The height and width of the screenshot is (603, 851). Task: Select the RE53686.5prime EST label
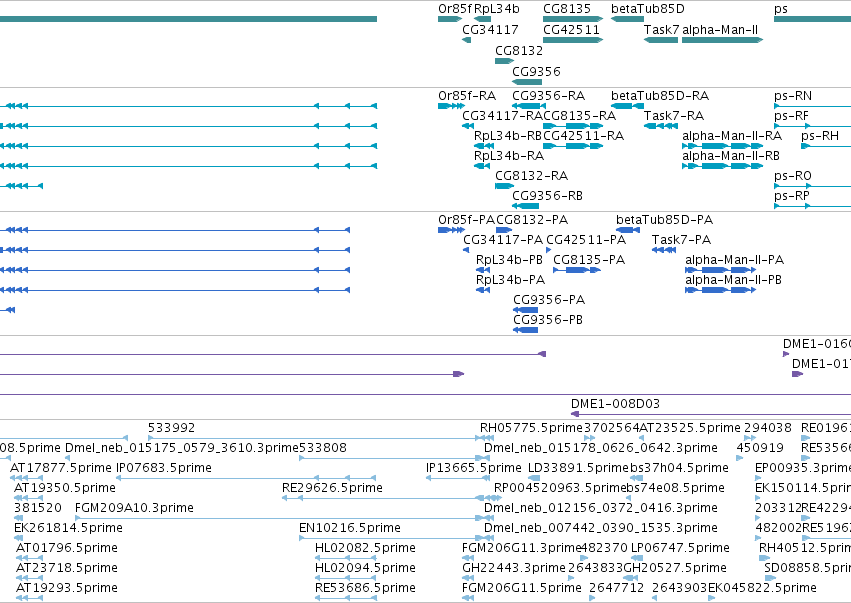[x=365, y=588]
